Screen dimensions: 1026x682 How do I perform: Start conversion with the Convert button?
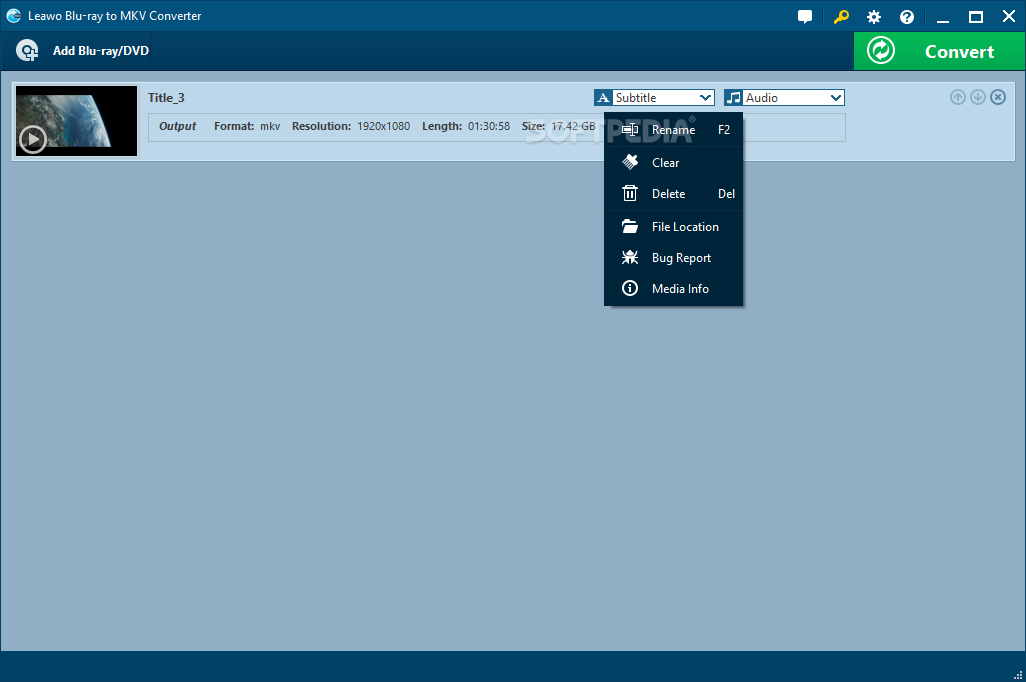click(x=940, y=51)
